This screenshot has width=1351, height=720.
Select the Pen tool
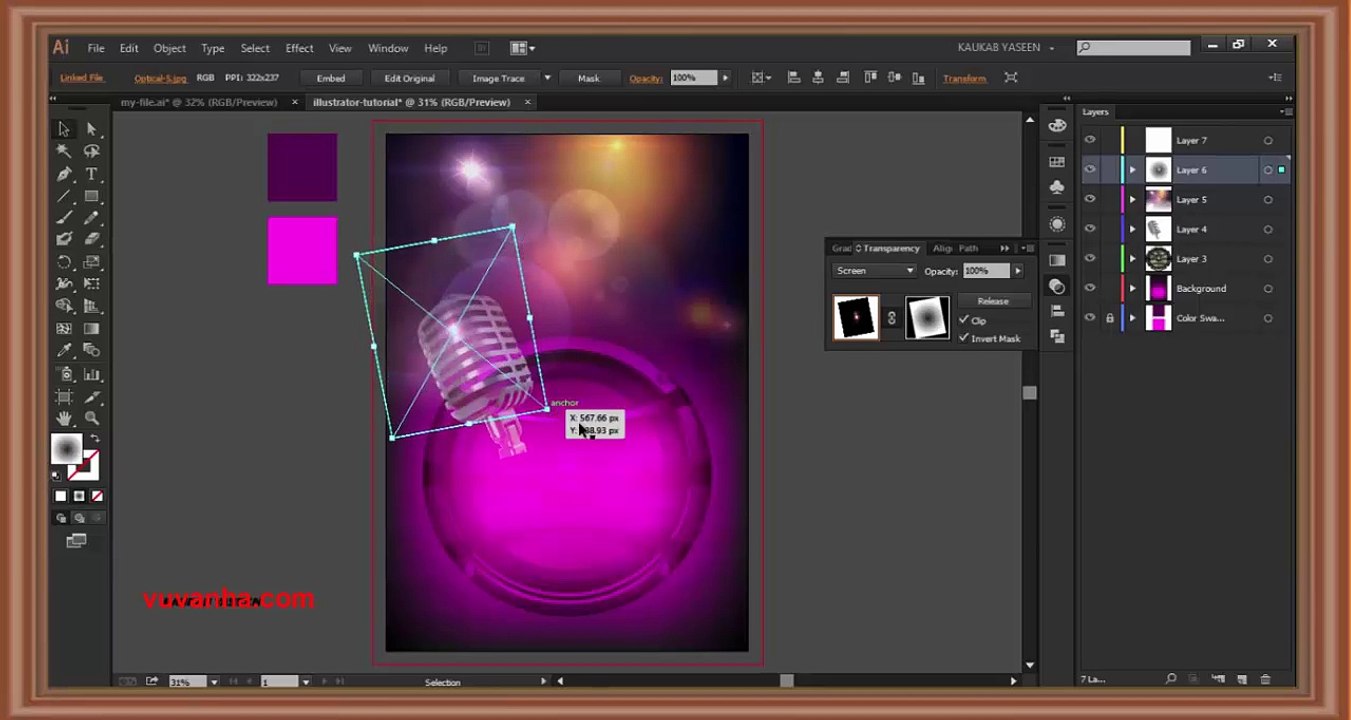64,174
